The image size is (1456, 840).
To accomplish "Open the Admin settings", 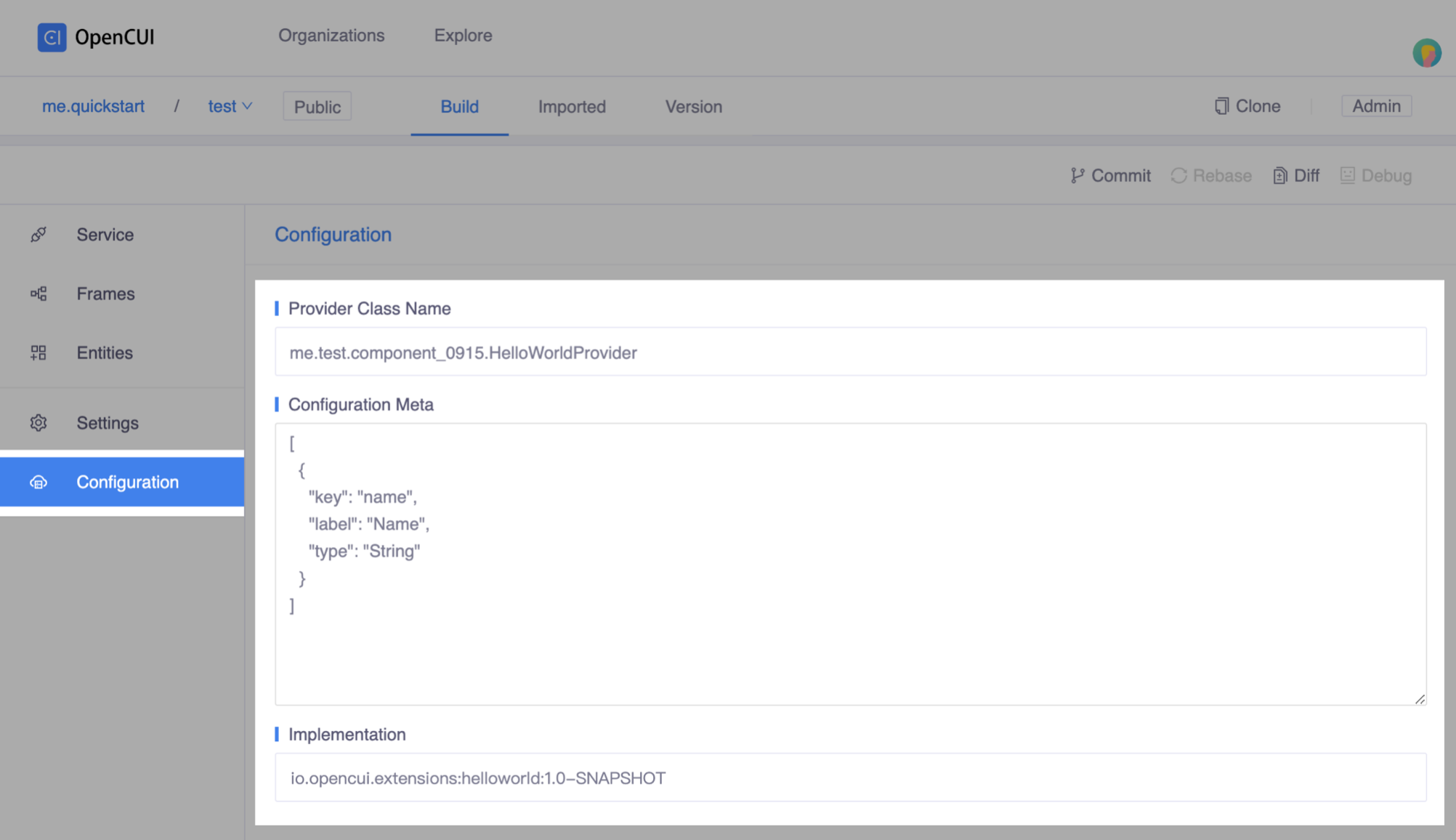I will coord(1376,105).
